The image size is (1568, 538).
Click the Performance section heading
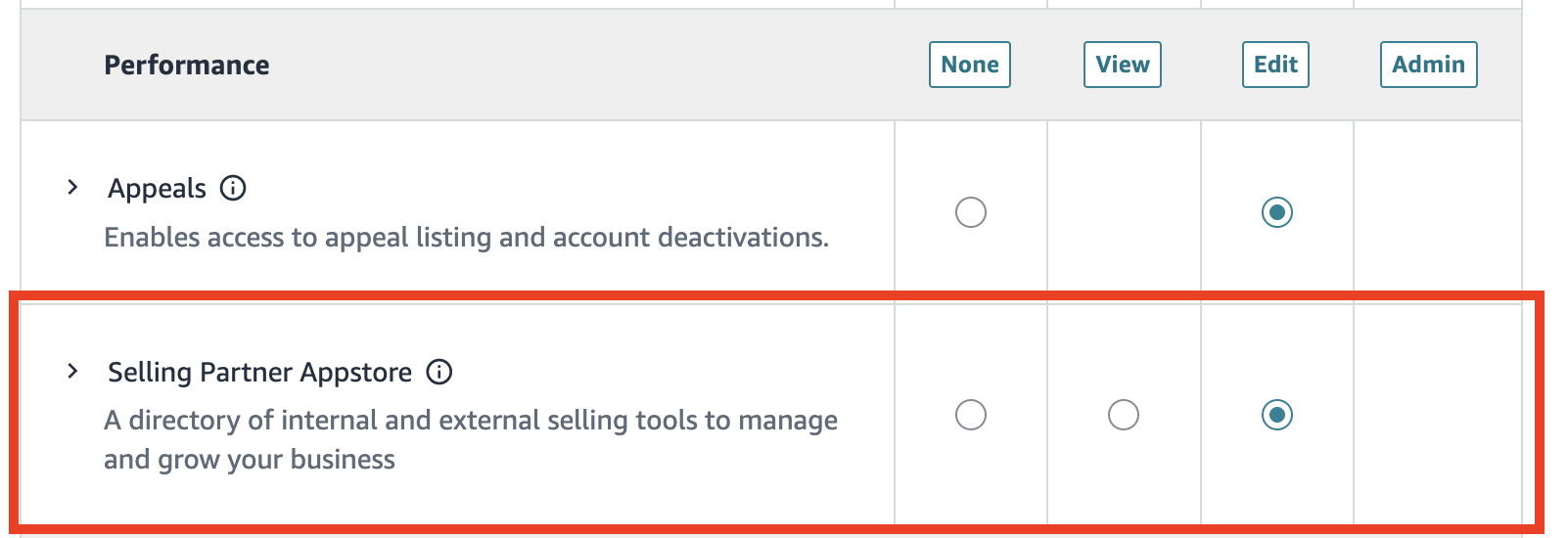tap(187, 65)
